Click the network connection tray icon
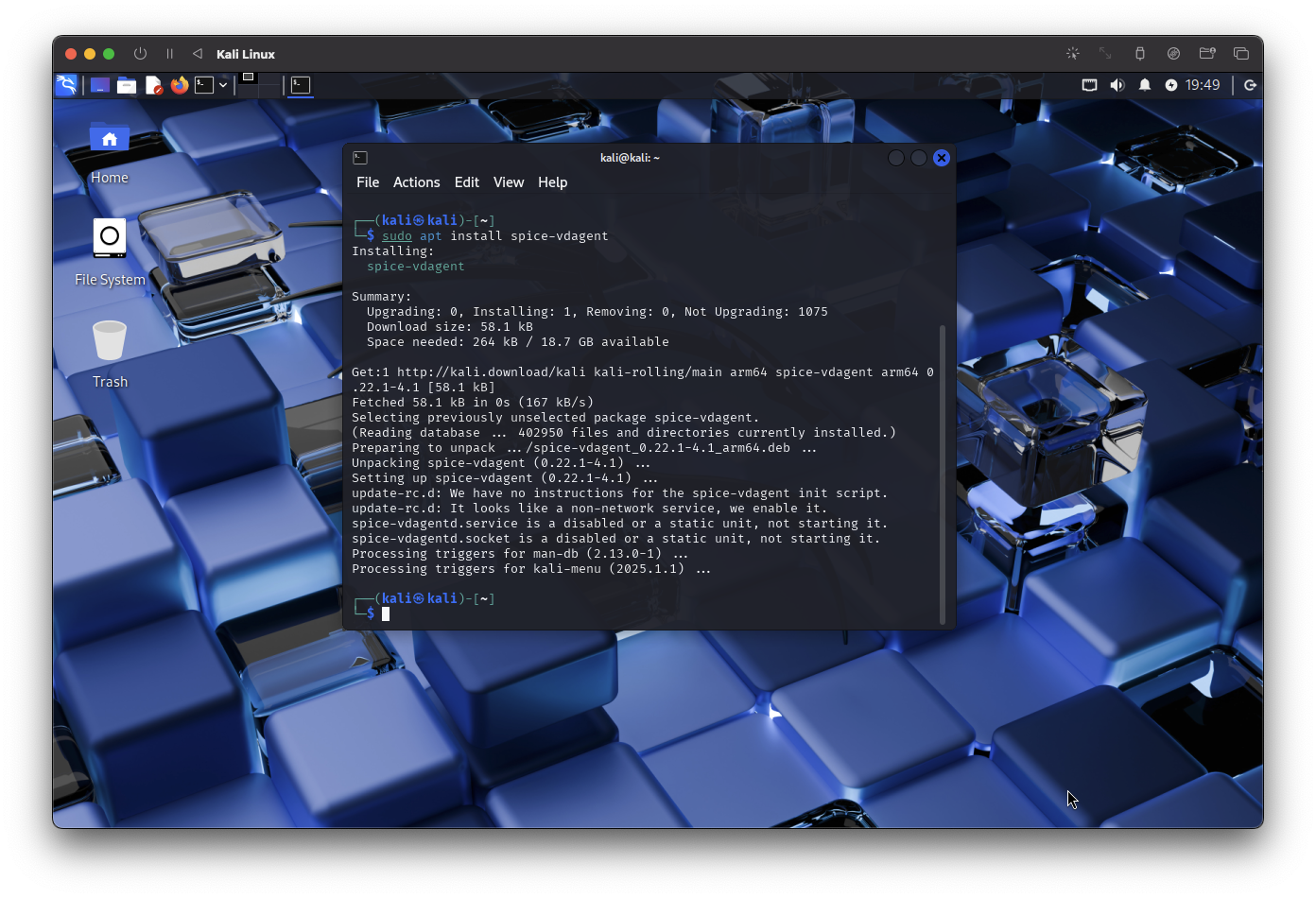The width and height of the screenshot is (1316, 898). (x=1090, y=85)
